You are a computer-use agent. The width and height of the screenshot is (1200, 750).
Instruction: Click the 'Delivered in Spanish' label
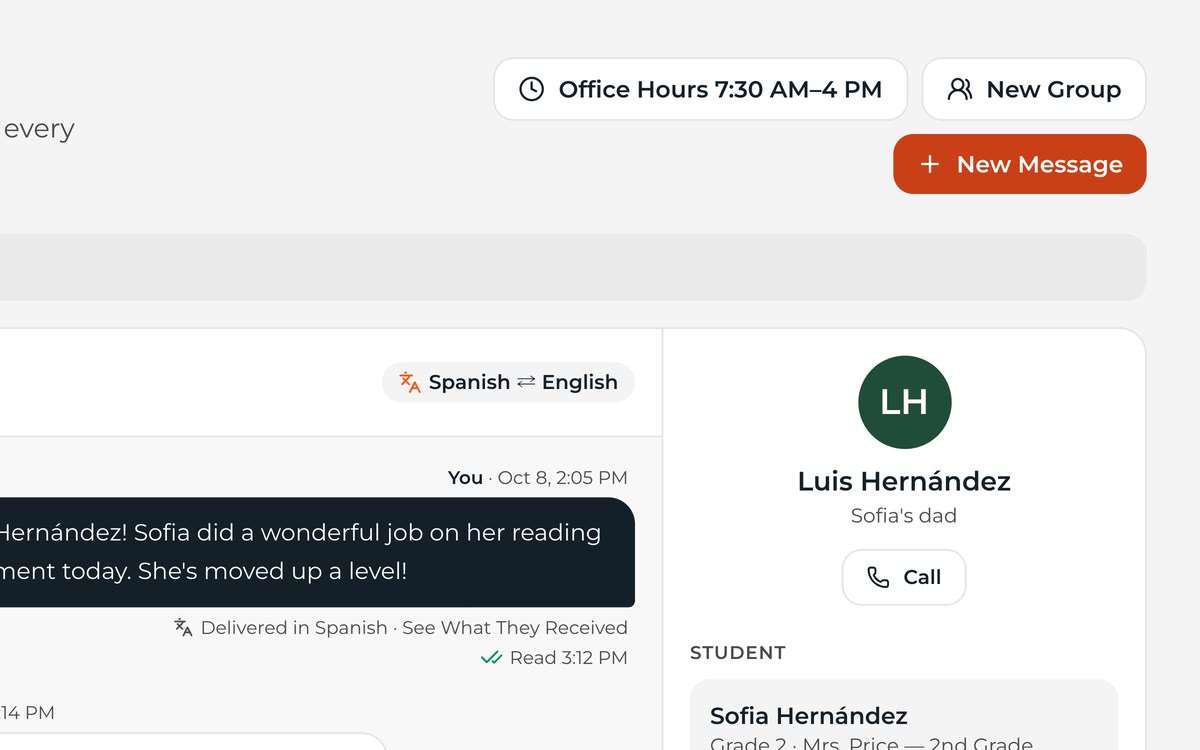[294, 628]
